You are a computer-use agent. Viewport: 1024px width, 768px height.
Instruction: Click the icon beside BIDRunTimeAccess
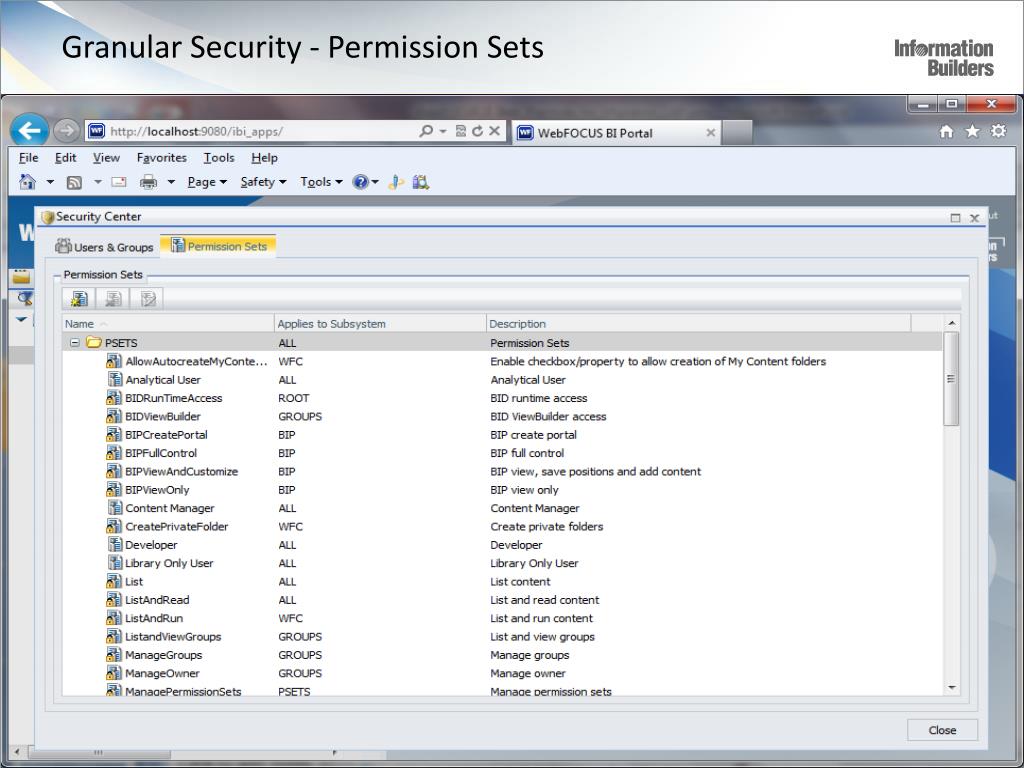click(114, 398)
